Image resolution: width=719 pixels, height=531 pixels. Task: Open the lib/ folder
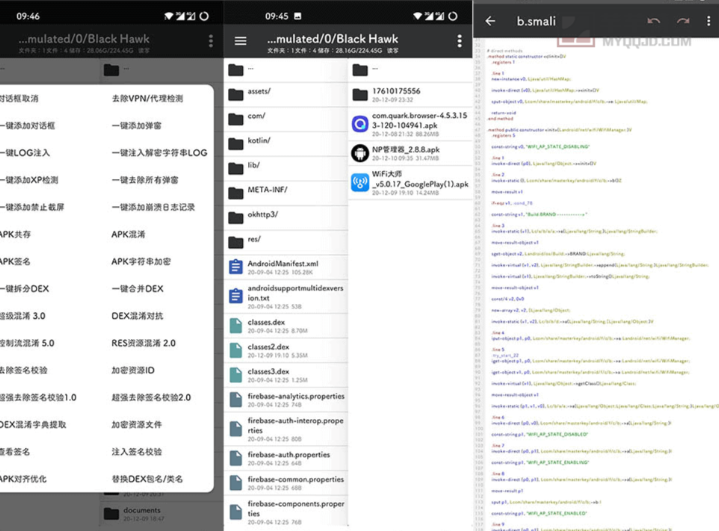pos(285,168)
